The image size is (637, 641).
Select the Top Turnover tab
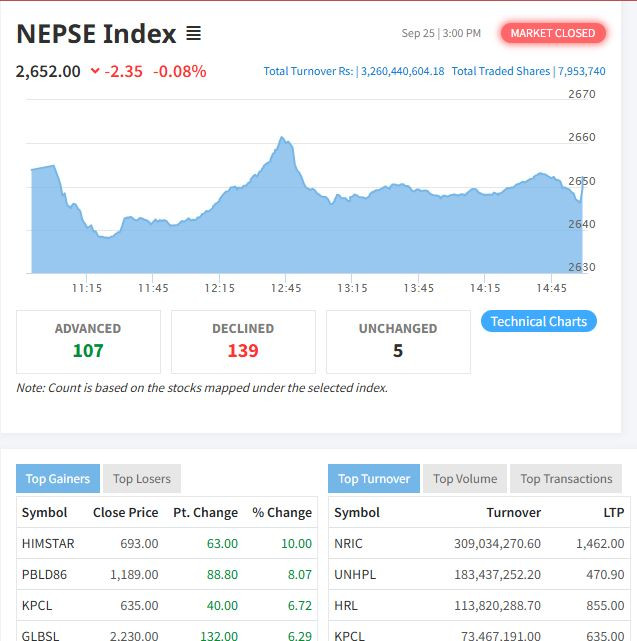click(374, 479)
